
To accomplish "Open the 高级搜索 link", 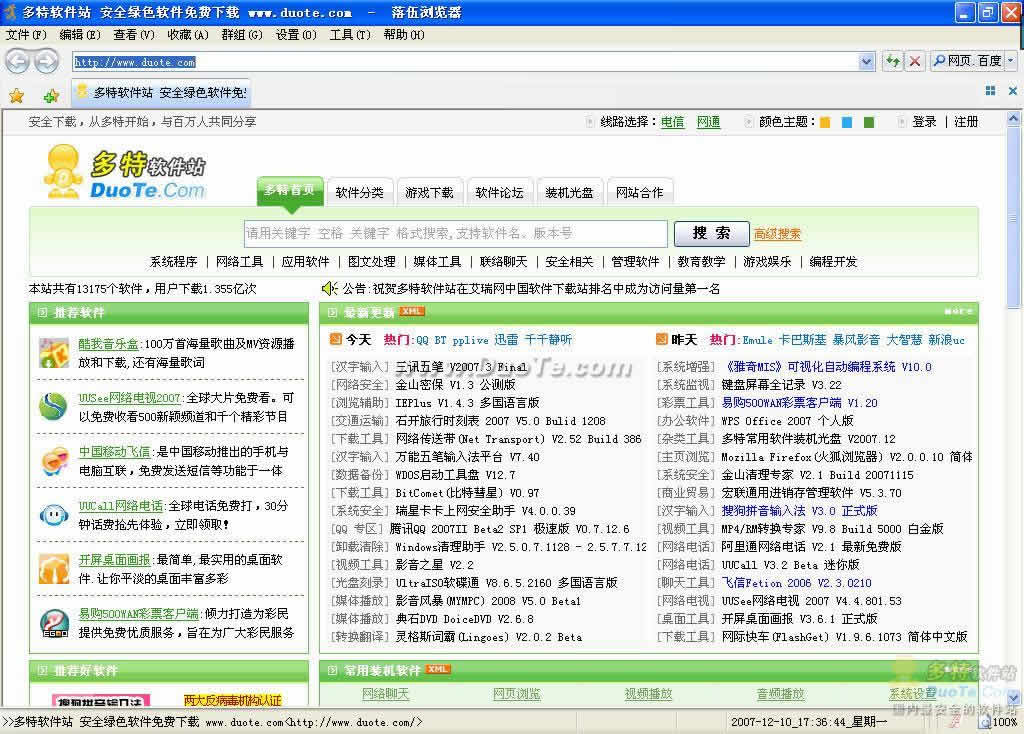I will tap(777, 234).
